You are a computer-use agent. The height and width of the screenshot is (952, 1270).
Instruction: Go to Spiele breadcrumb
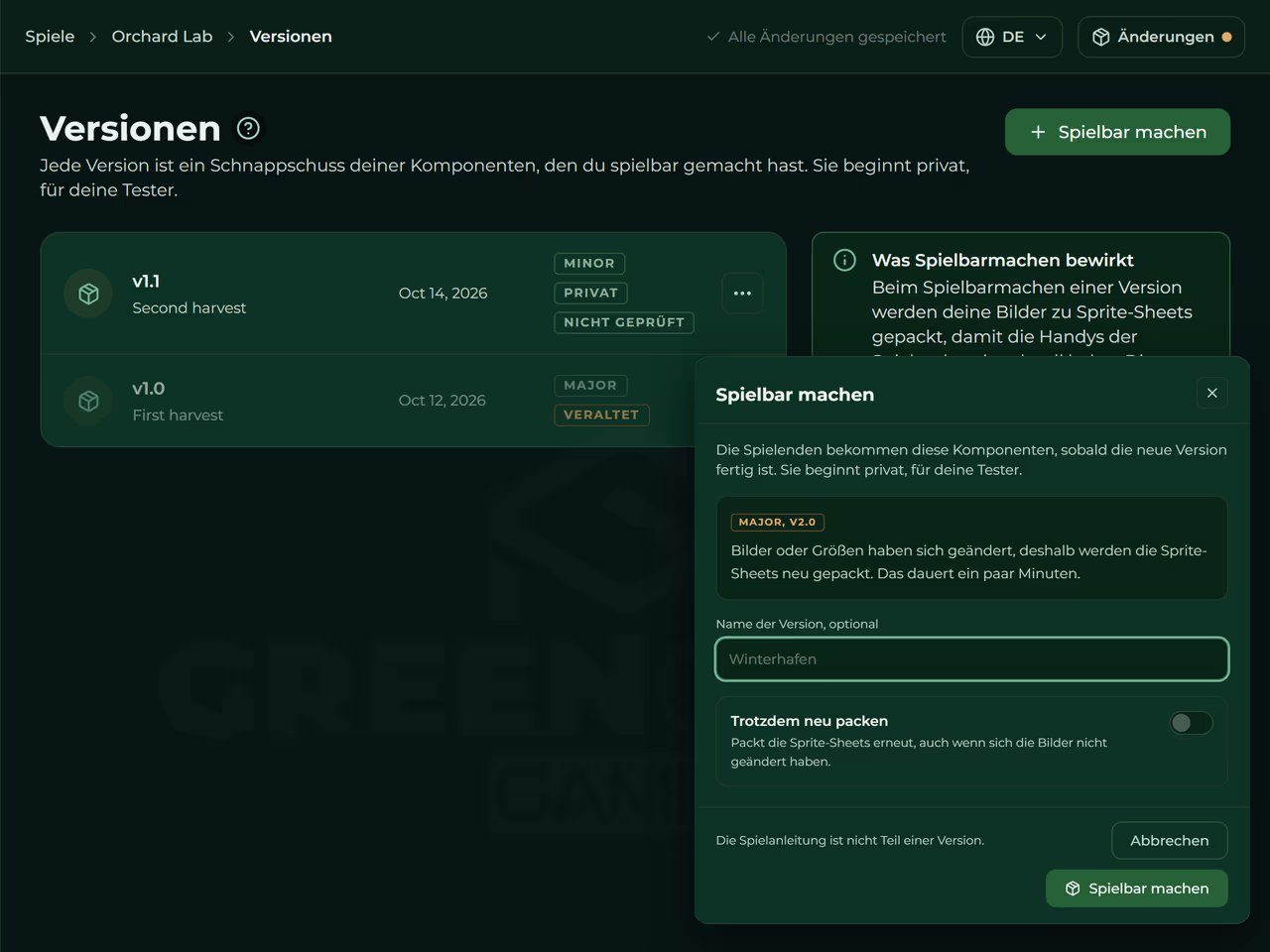click(x=50, y=37)
